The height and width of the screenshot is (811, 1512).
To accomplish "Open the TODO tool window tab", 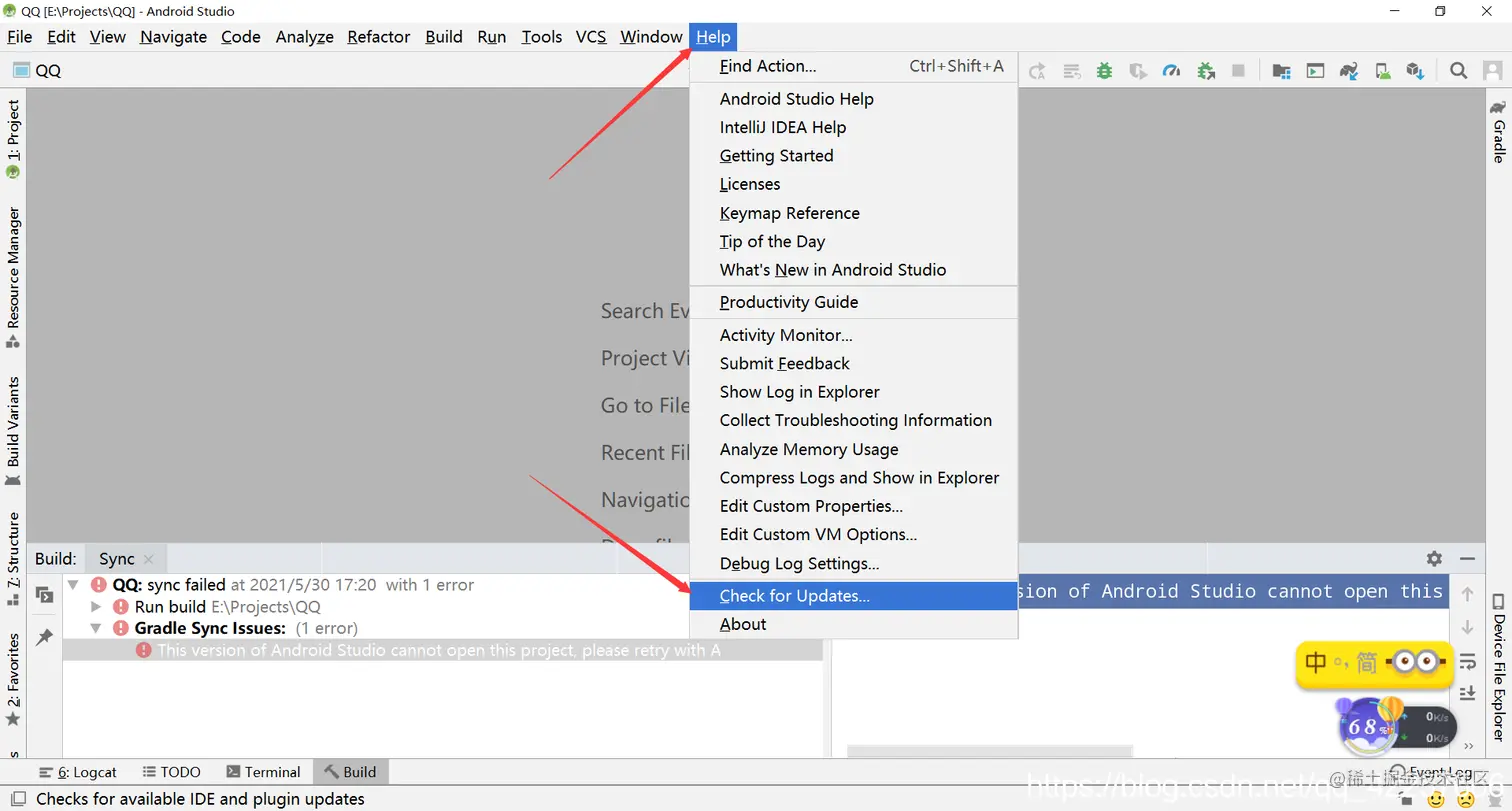I will [x=171, y=772].
